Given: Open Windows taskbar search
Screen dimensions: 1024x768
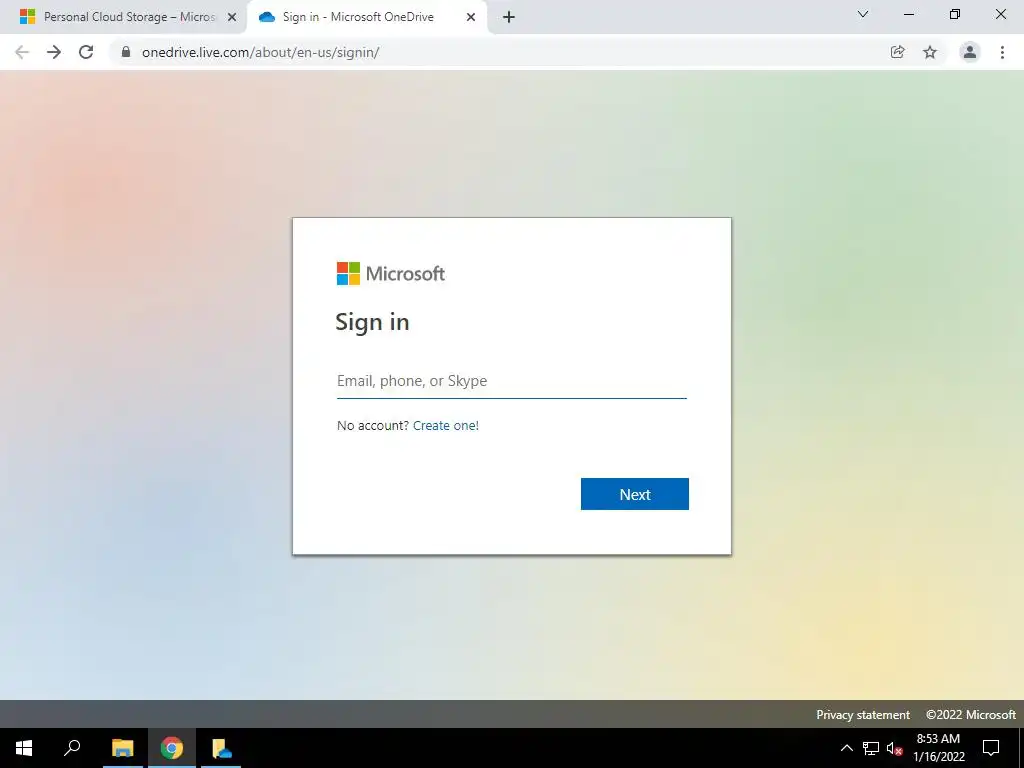Looking at the screenshot, I should pyautogui.click(x=72, y=748).
